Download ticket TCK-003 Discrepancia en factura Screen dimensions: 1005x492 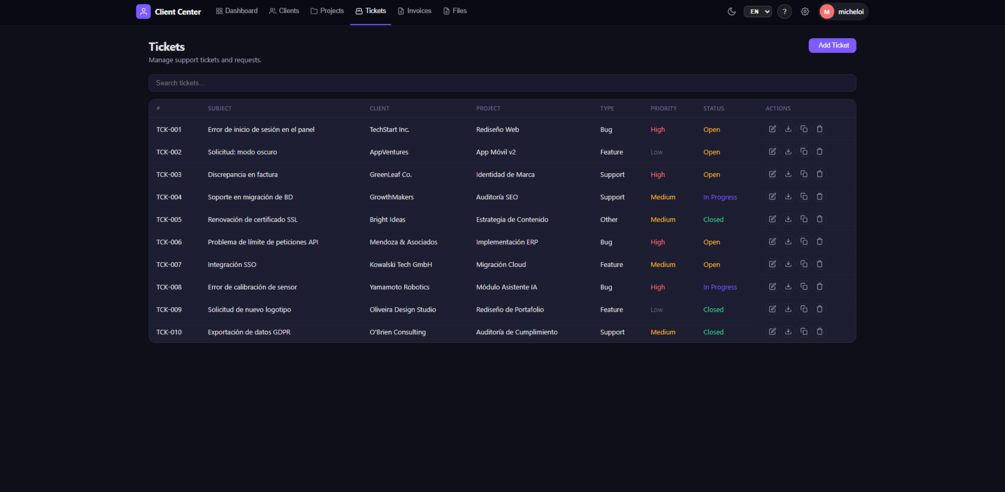(788, 174)
